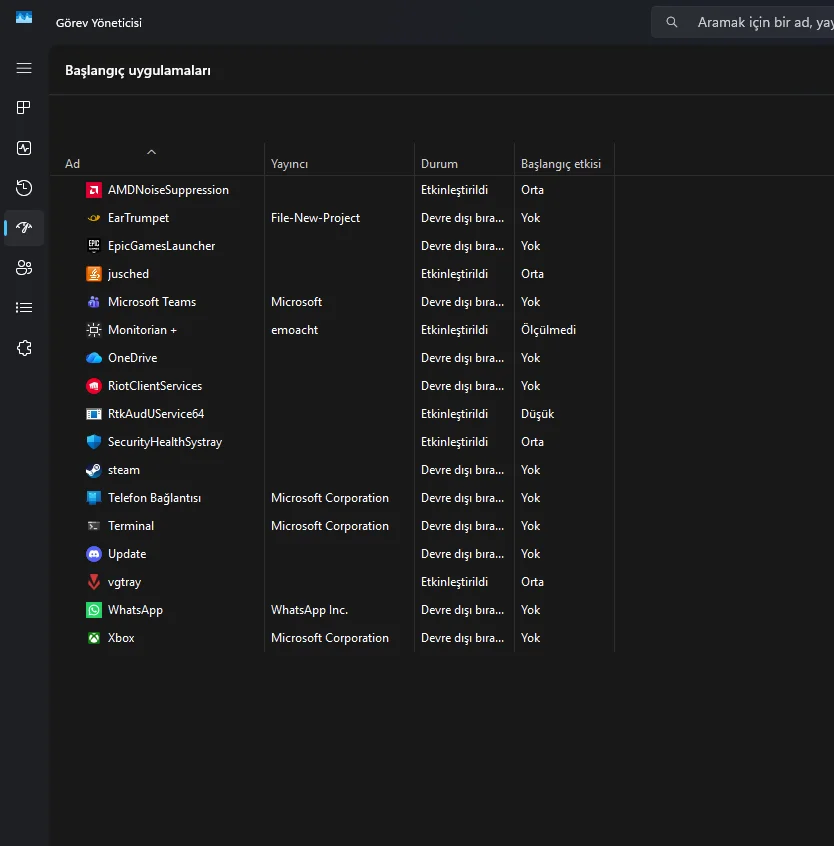Open the App history sidebar icon
Viewport: 834px width, 846px height.
[24, 188]
